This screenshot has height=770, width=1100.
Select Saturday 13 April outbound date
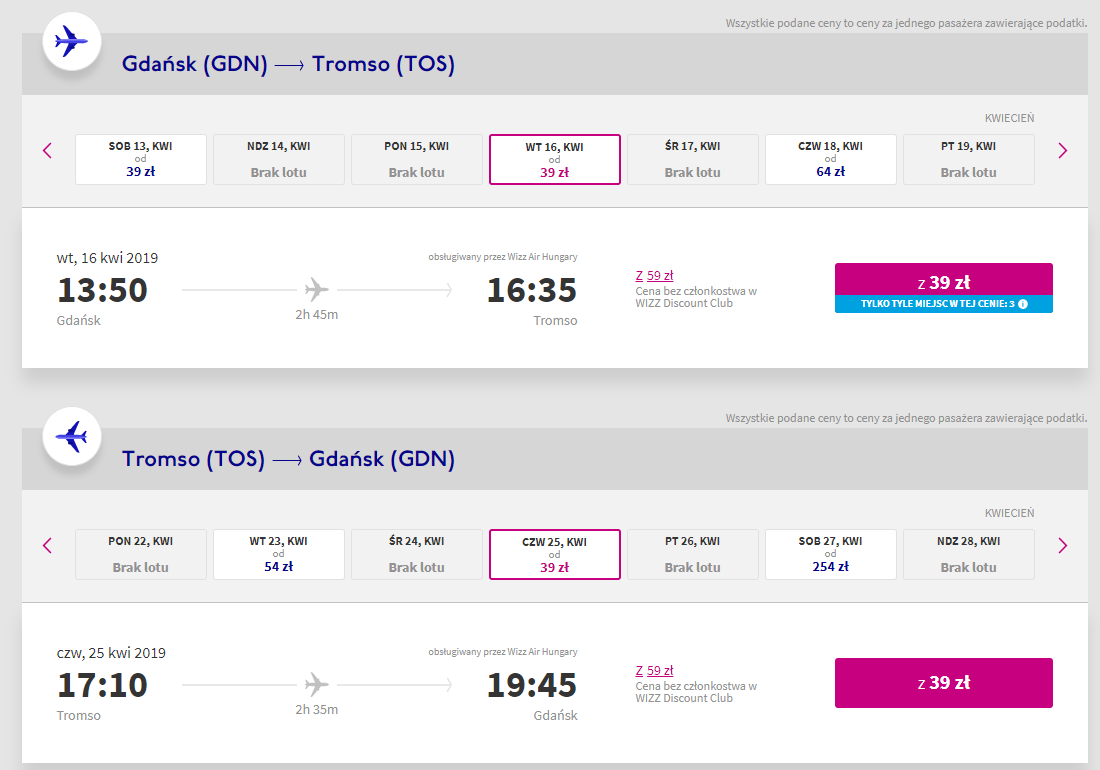tap(141, 159)
